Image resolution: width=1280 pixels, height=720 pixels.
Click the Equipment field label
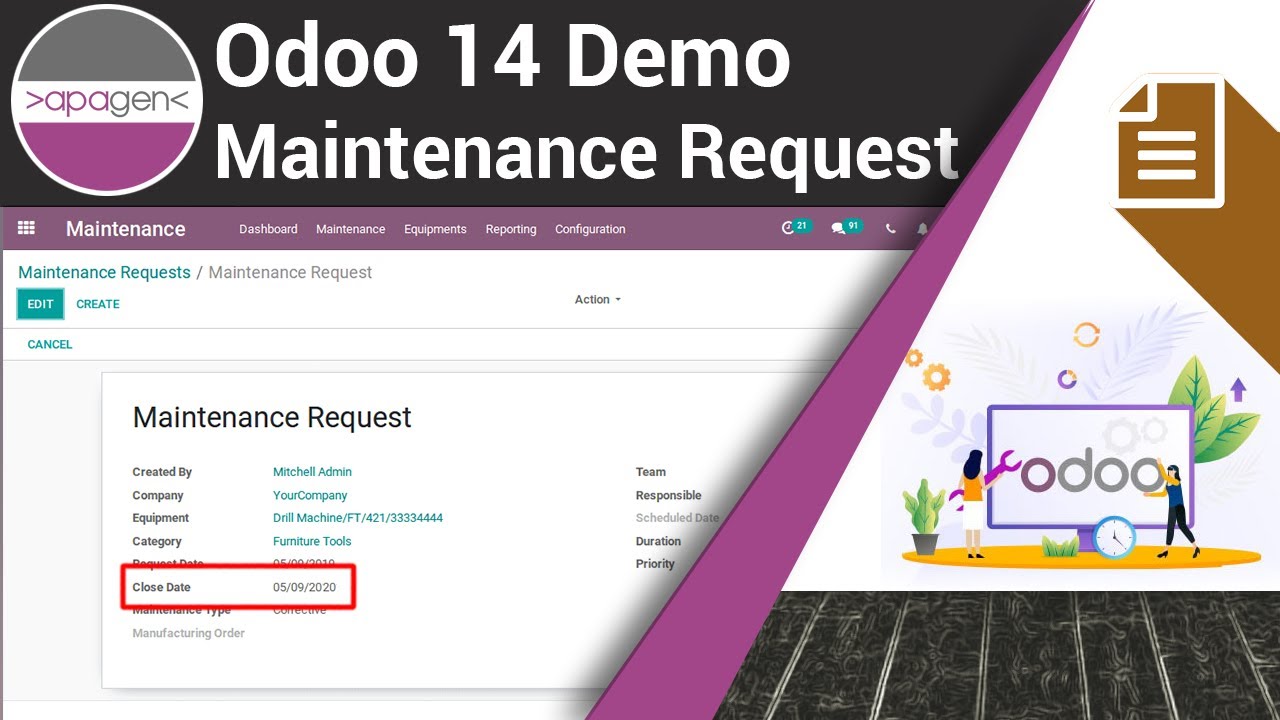(161, 518)
